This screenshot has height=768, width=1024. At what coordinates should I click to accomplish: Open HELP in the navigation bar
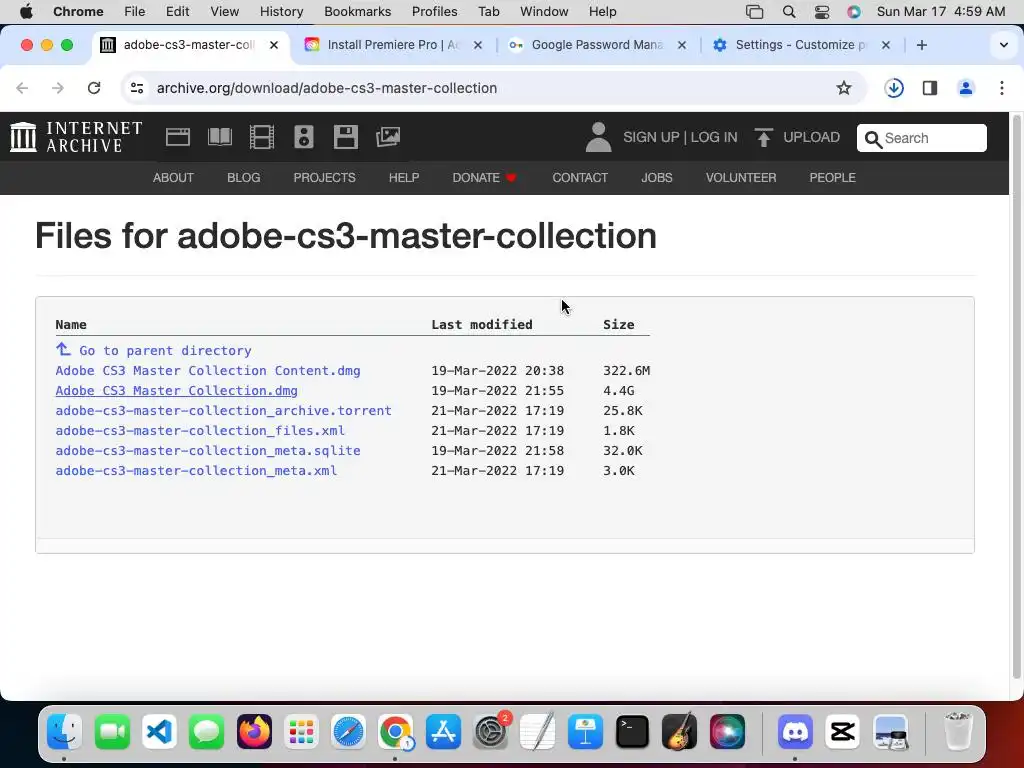point(404,178)
